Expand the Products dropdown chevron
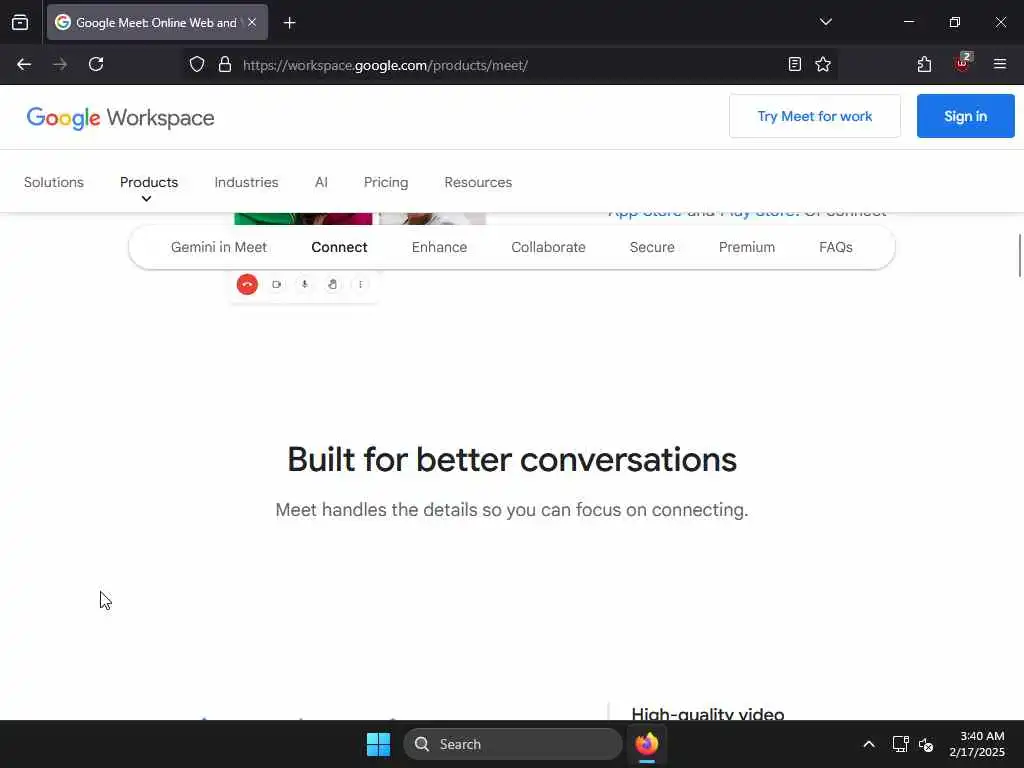Image resolution: width=1024 pixels, height=768 pixels. coord(146,199)
